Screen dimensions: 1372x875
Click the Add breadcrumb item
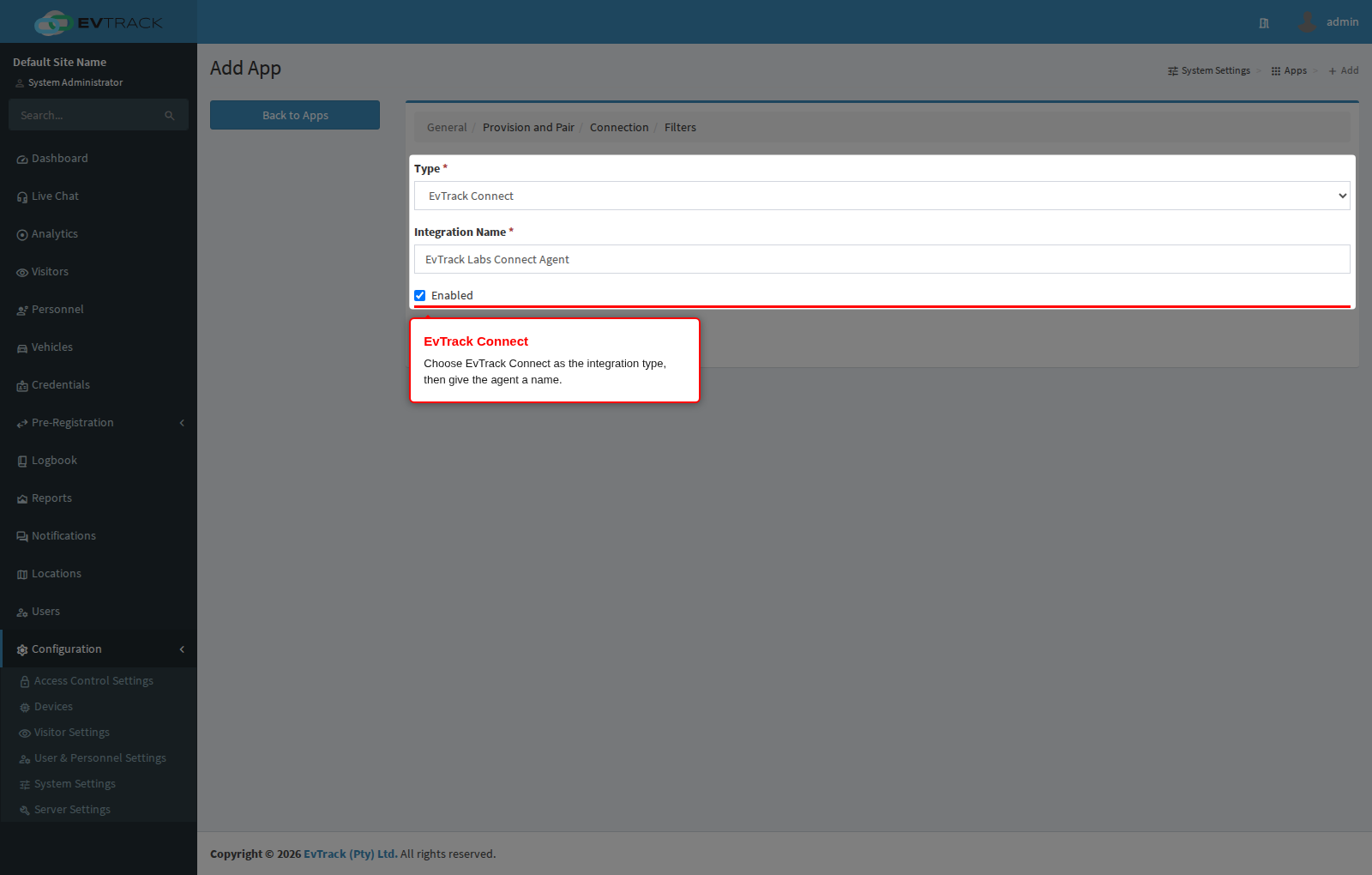(1344, 70)
